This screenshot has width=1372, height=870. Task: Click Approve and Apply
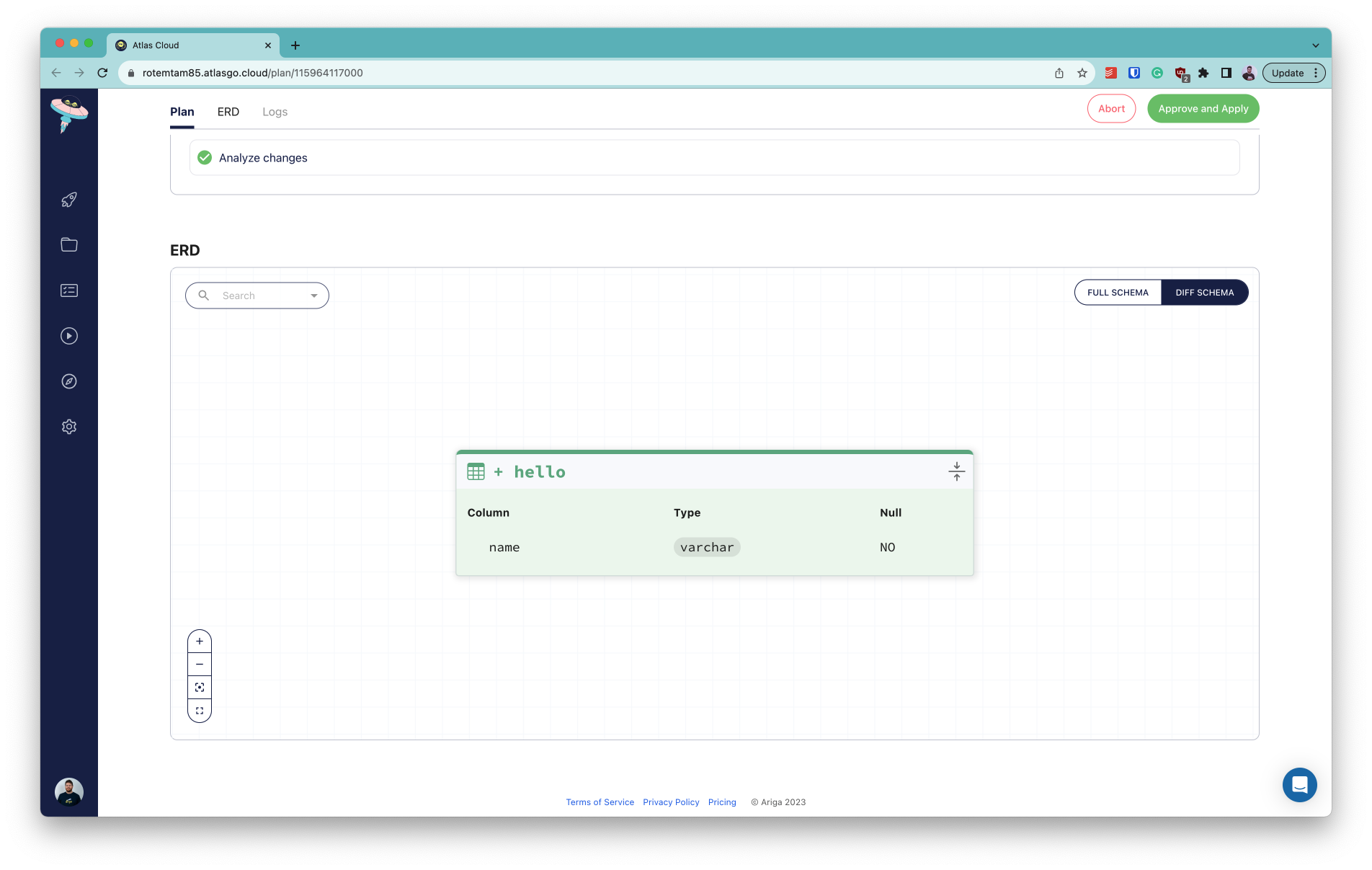pos(1203,108)
